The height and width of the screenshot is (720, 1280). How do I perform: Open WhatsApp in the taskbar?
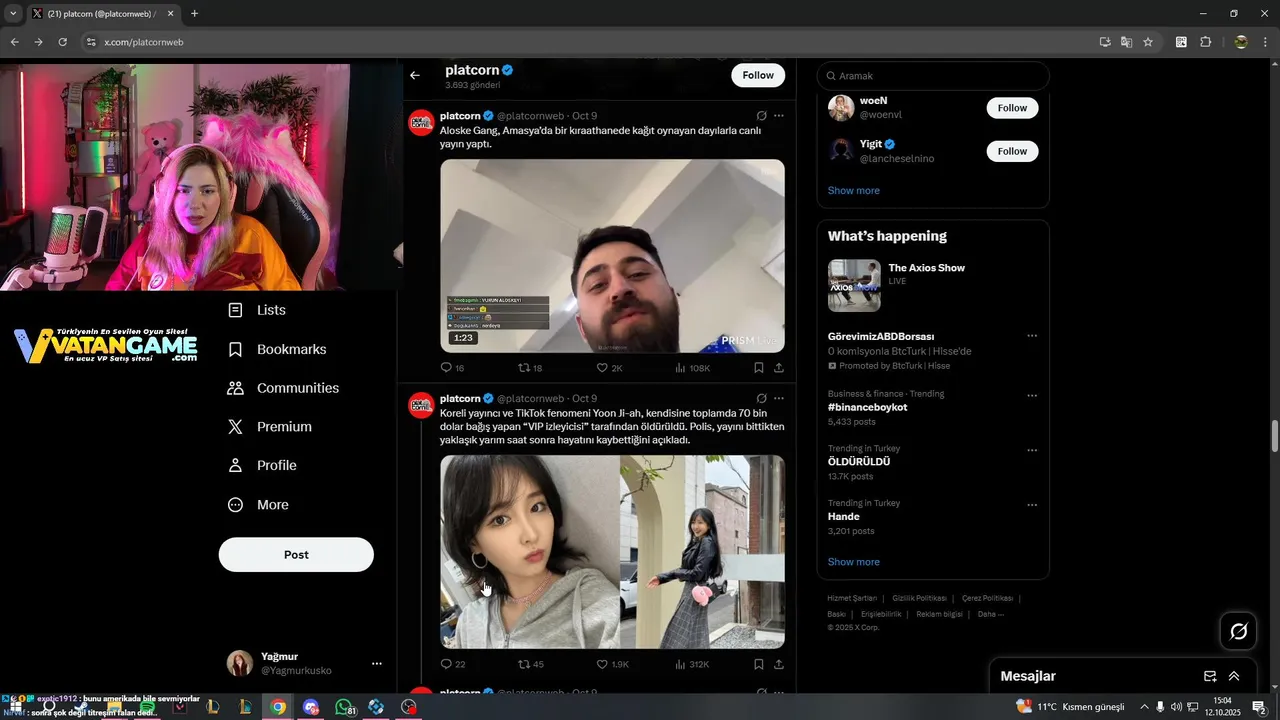[343, 707]
